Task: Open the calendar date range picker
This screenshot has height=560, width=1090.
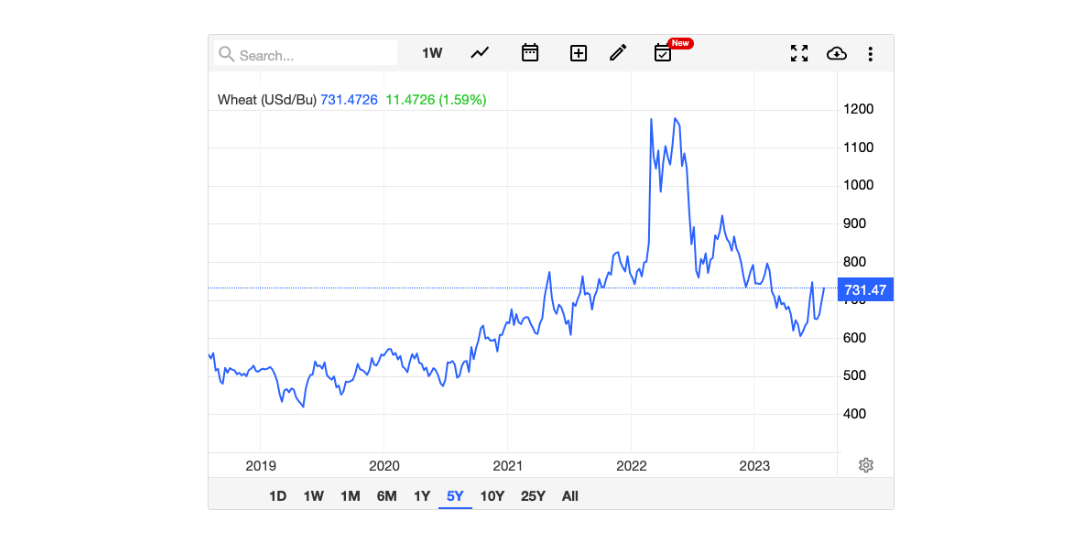Action: tap(530, 53)
